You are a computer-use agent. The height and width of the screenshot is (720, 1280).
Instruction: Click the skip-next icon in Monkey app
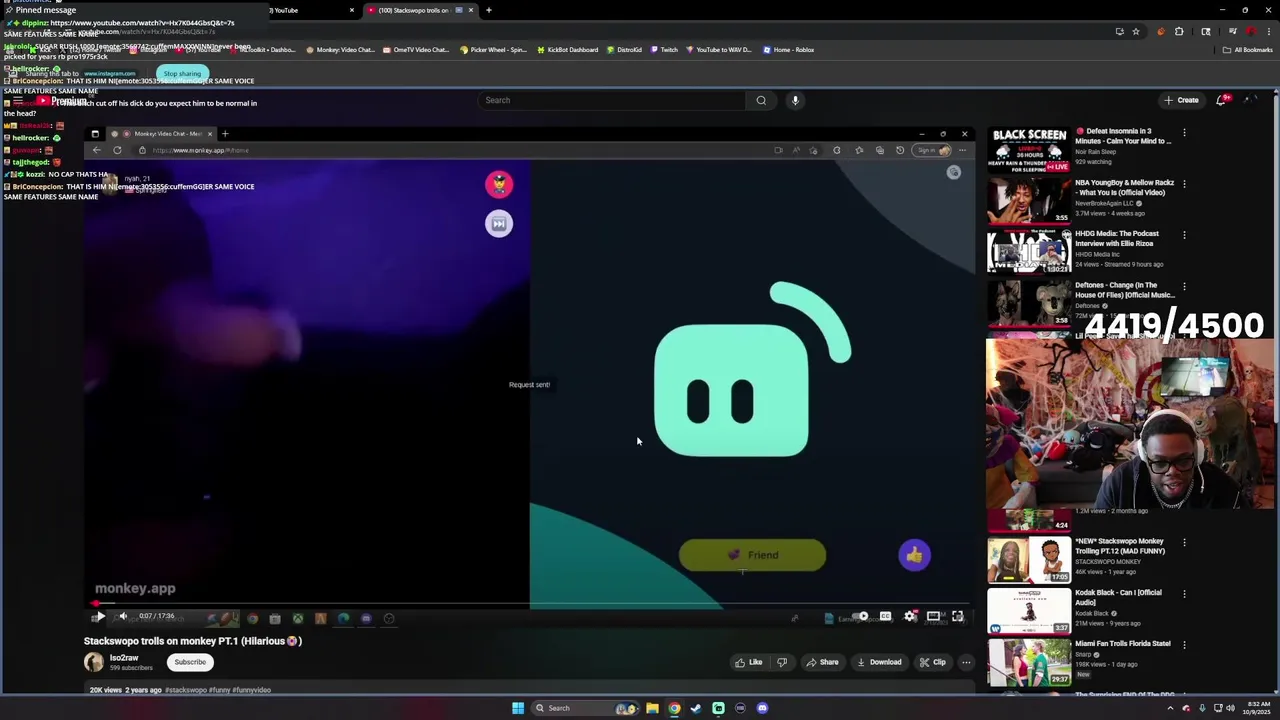(x=499, y=223)
